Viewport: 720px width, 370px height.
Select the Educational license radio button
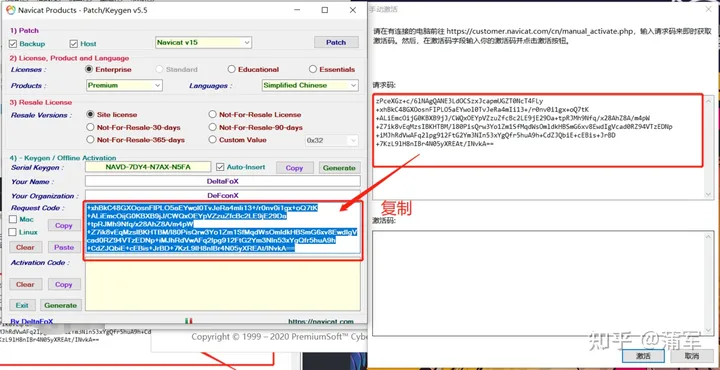pyautogui.click(x=231, y=69)
